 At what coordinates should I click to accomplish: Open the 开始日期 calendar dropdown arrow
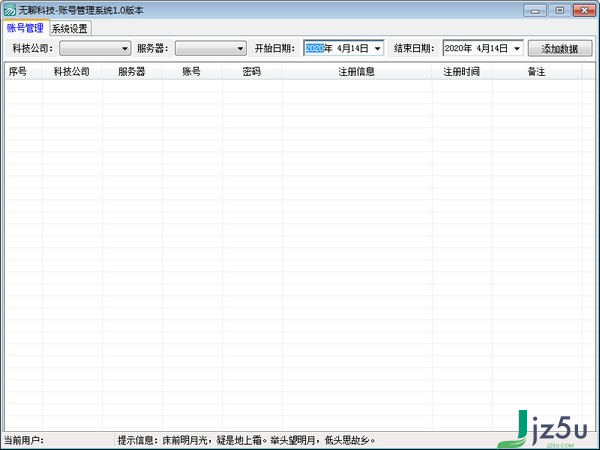click(x=377, y=49)
